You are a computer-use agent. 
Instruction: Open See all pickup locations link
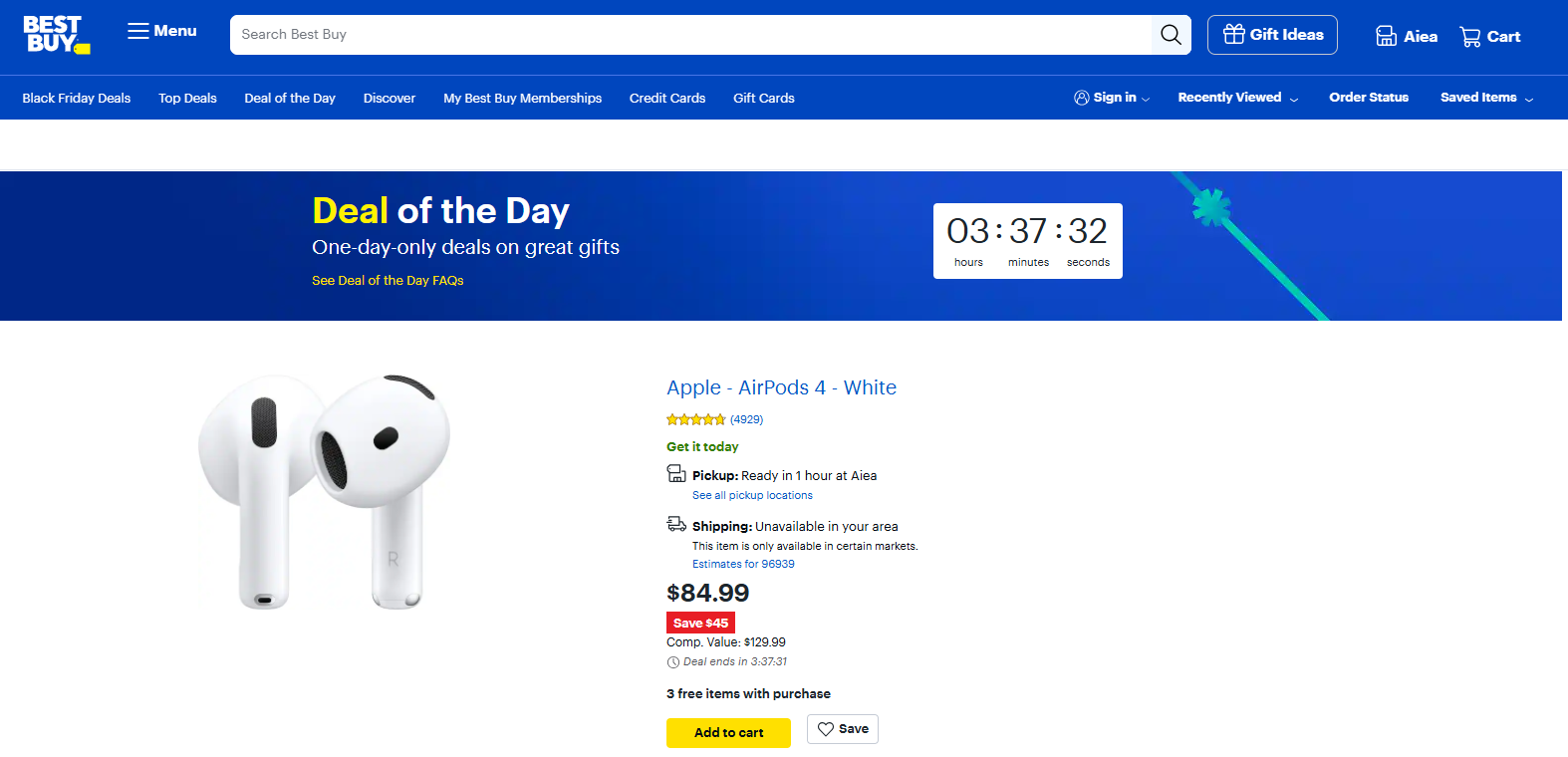[x=752, y=495]
